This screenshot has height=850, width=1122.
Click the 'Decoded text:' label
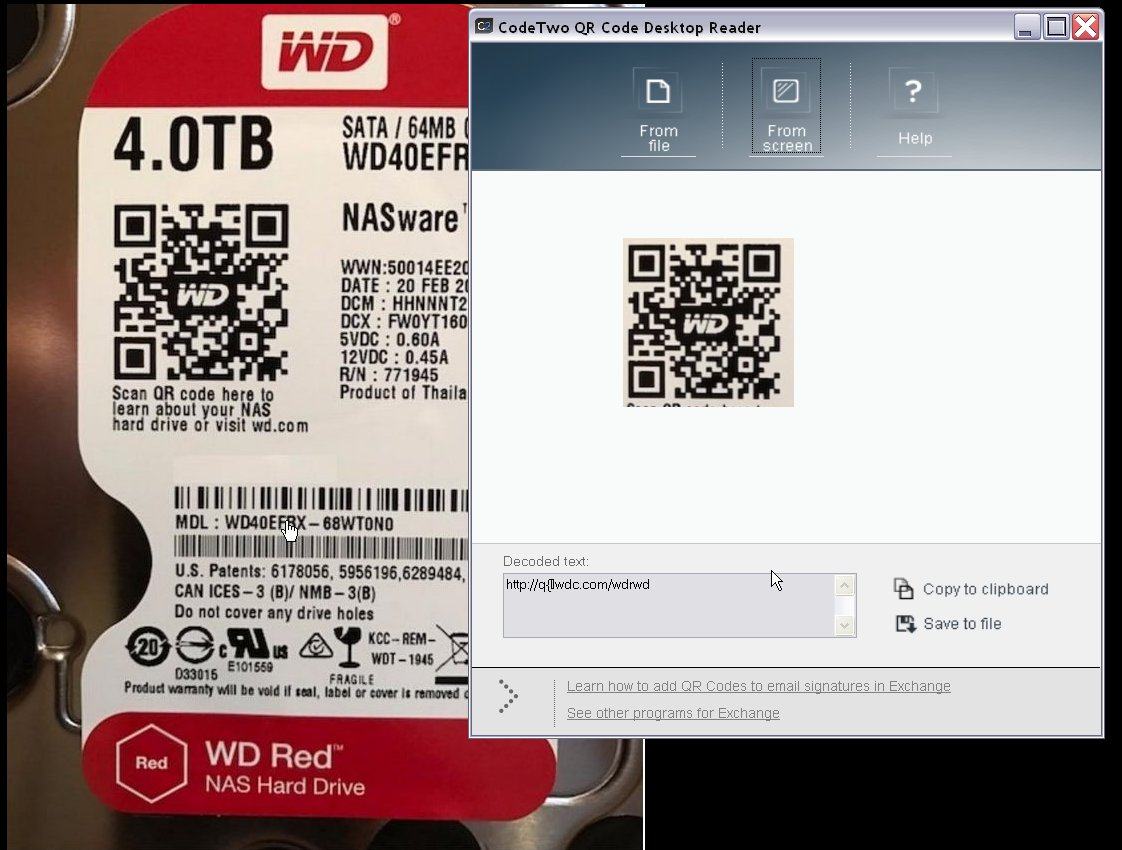[546, 562]
